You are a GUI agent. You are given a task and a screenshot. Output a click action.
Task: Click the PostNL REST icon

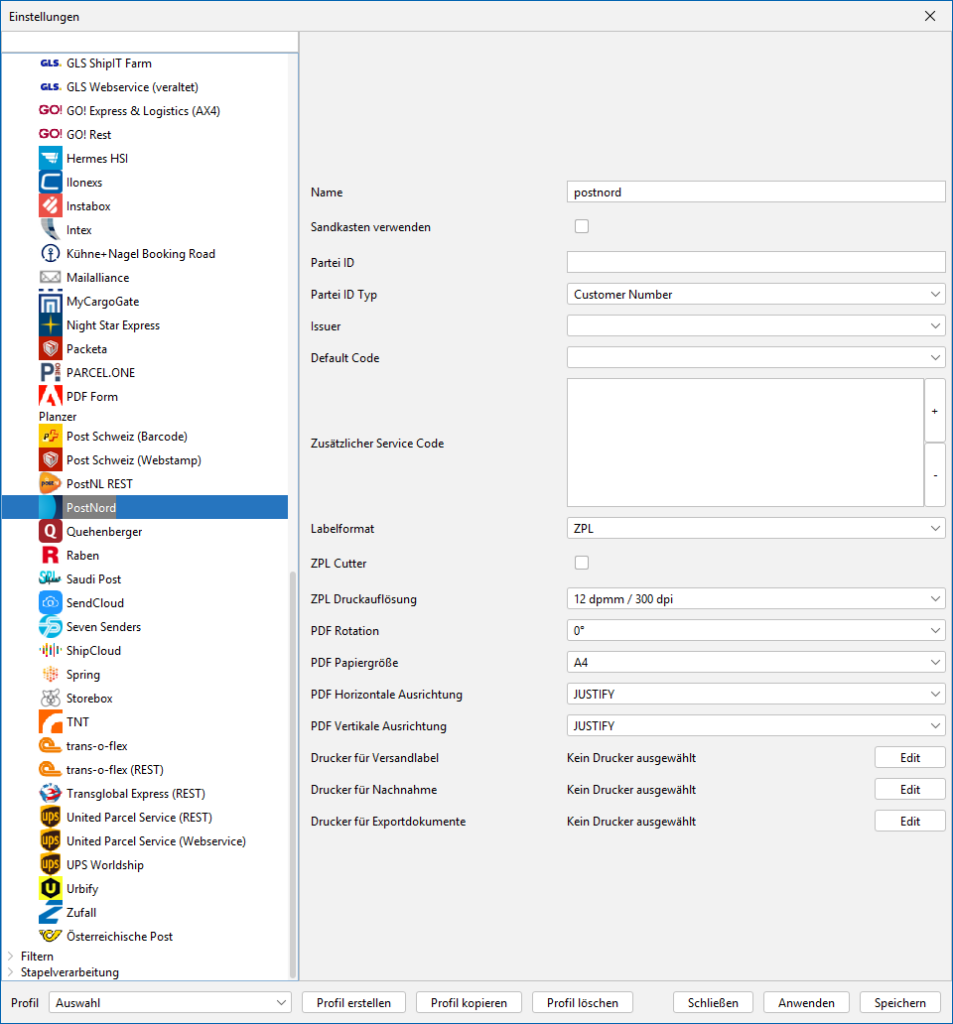[50, 484]
